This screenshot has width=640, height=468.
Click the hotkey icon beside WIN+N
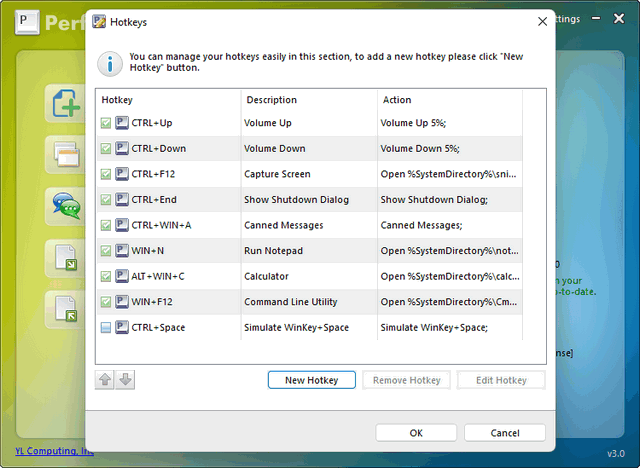[122, 251]
